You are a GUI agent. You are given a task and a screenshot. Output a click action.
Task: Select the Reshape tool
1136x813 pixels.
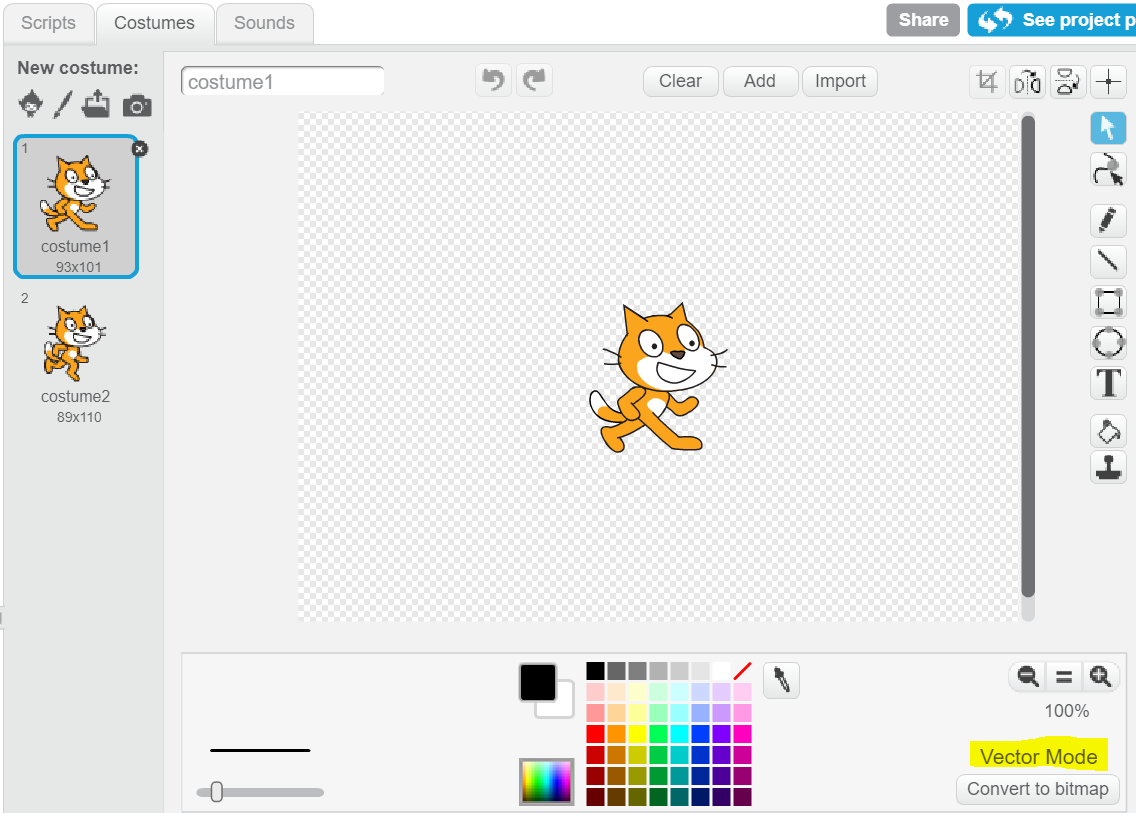click(x=1108, y=169)
